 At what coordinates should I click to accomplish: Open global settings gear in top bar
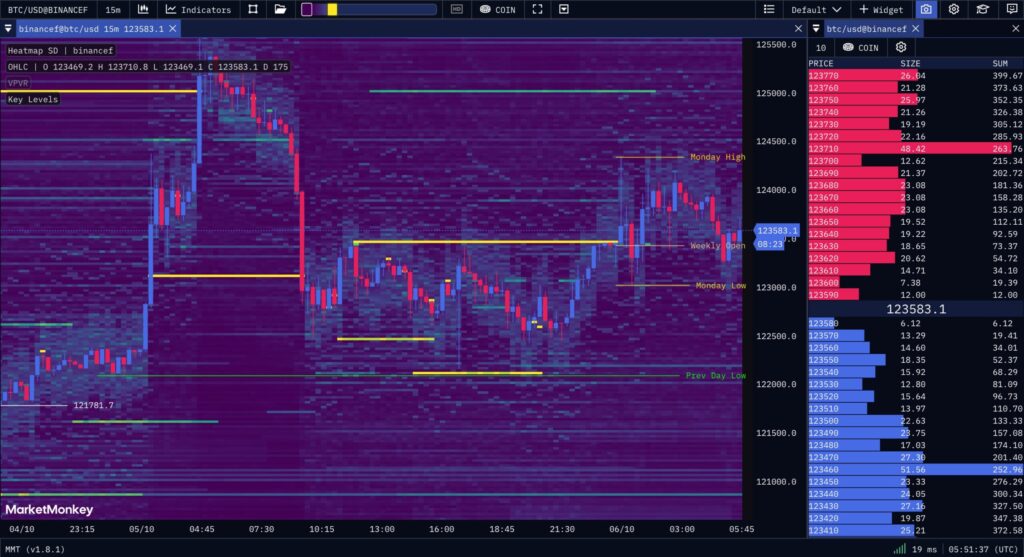tap(954, 9)
